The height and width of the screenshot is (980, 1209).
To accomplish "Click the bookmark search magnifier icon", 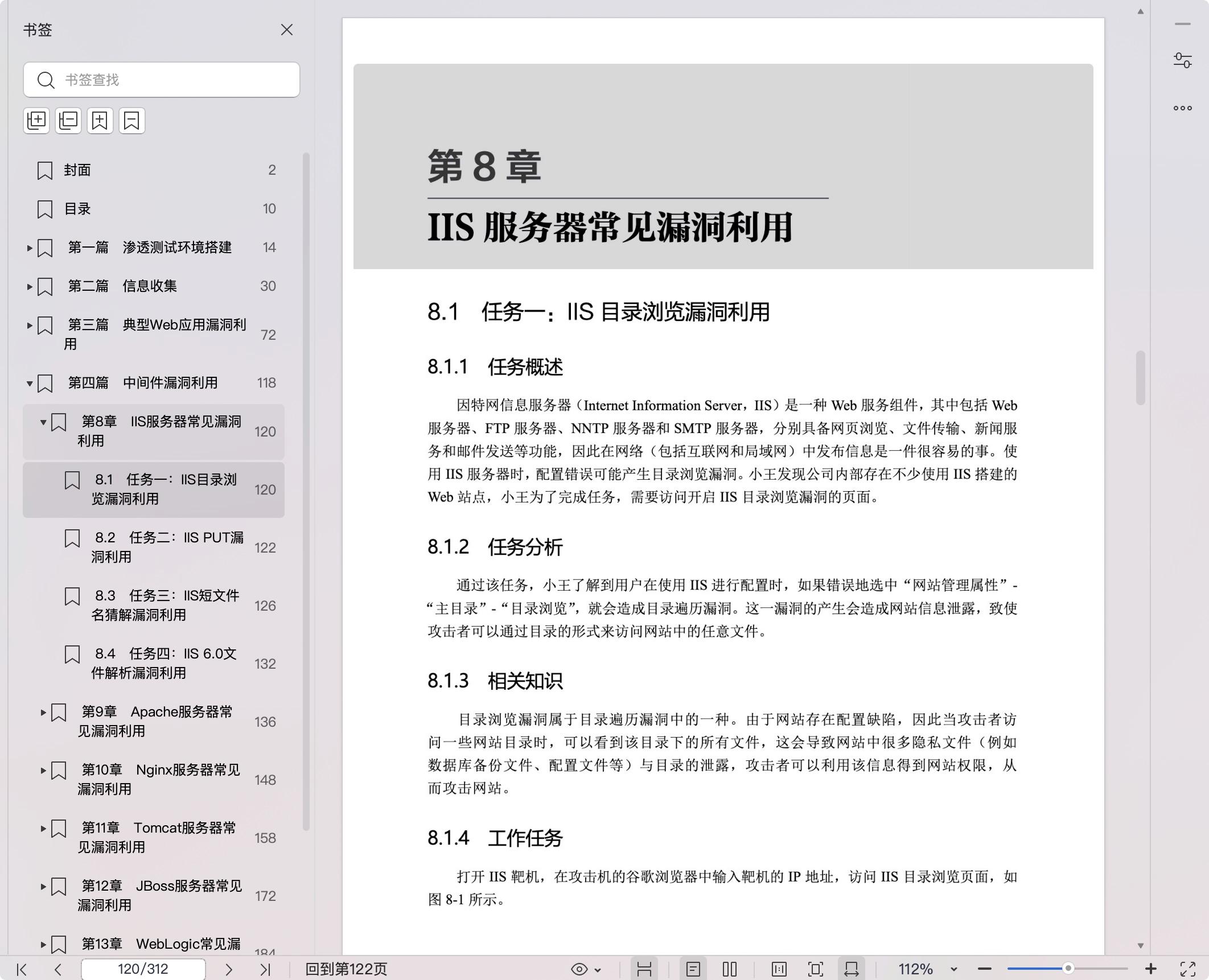I will pyautogui.click(x=46, y=80).
